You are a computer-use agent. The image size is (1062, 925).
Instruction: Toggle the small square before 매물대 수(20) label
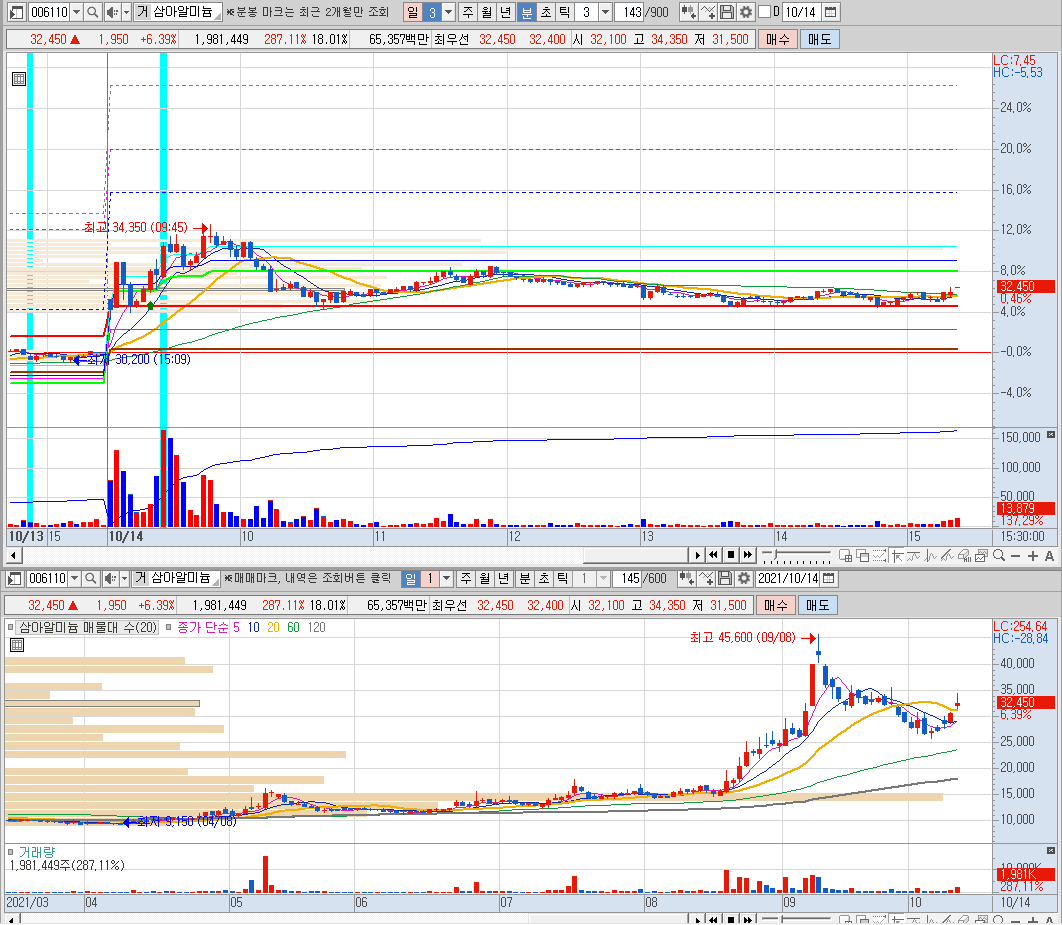(x=10, y=628)
